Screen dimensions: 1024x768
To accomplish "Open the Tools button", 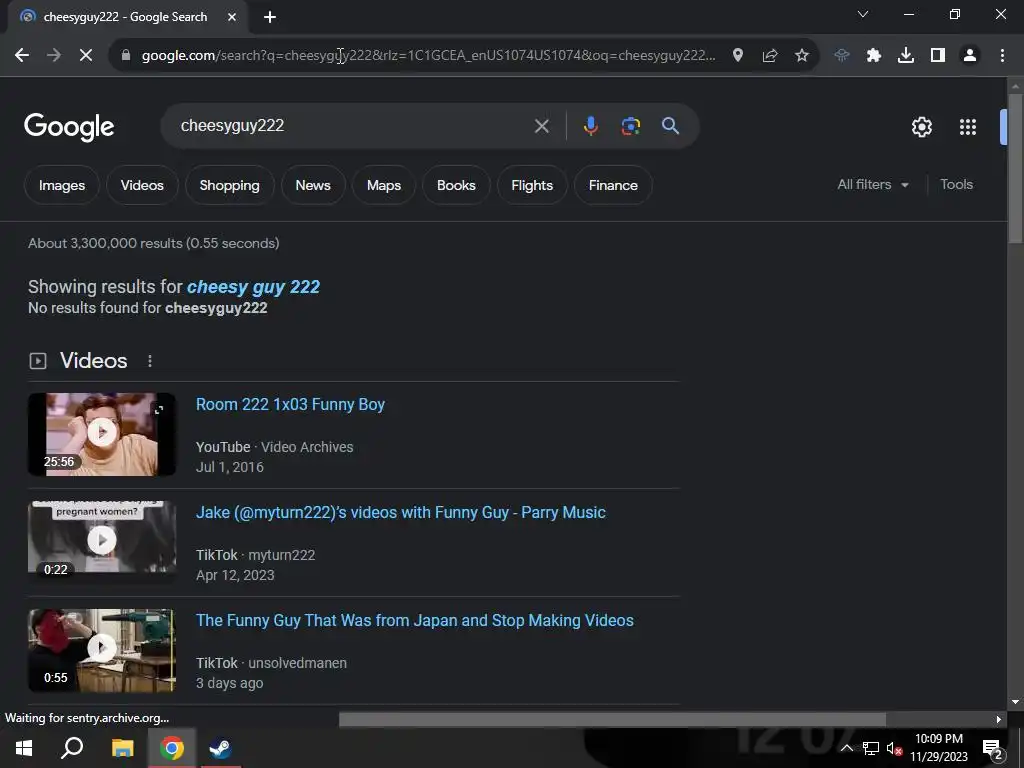I will [x=956, y=185].
